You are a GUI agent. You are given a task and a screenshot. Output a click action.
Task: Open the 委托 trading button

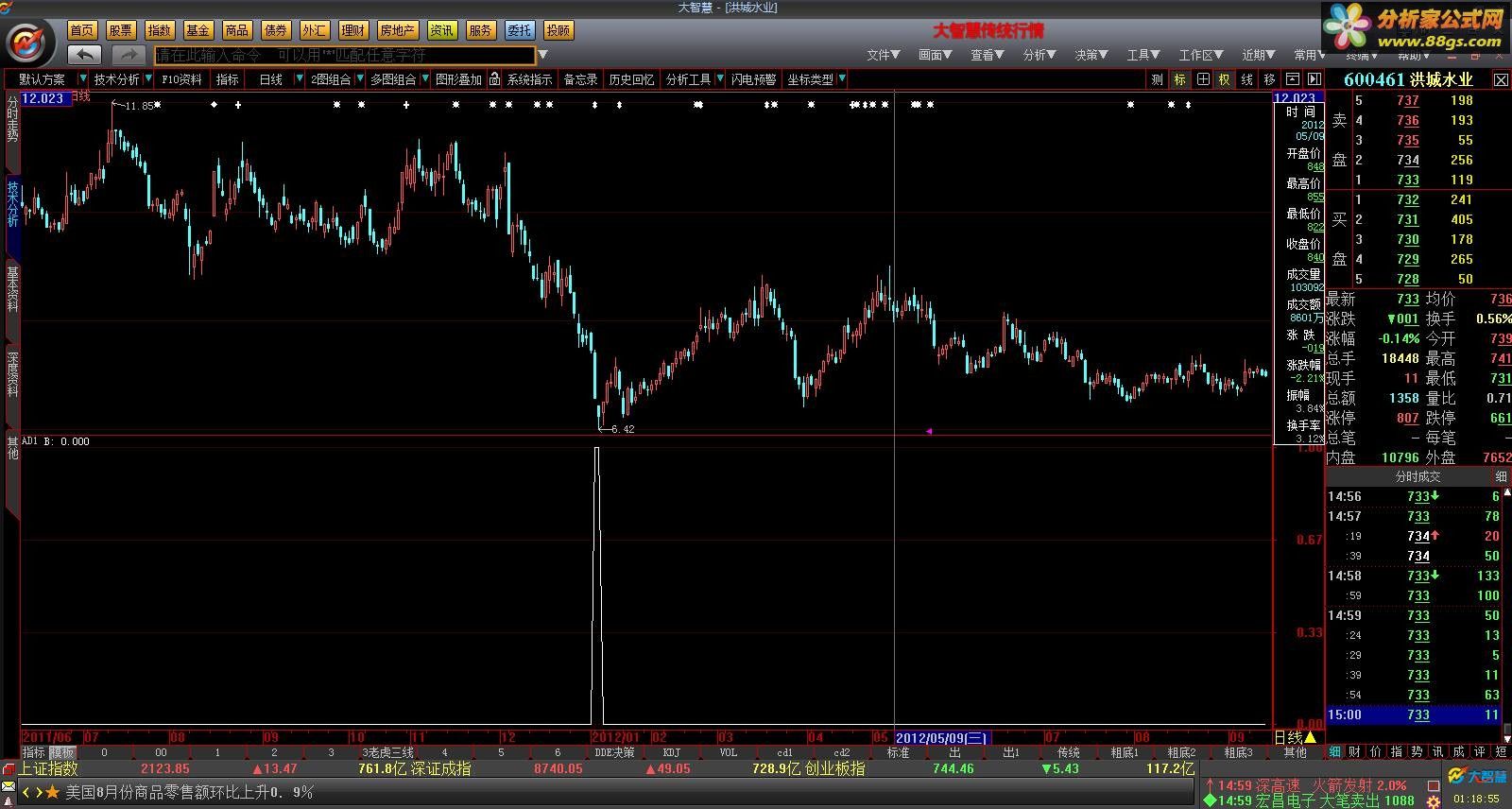tap(519, 30)
